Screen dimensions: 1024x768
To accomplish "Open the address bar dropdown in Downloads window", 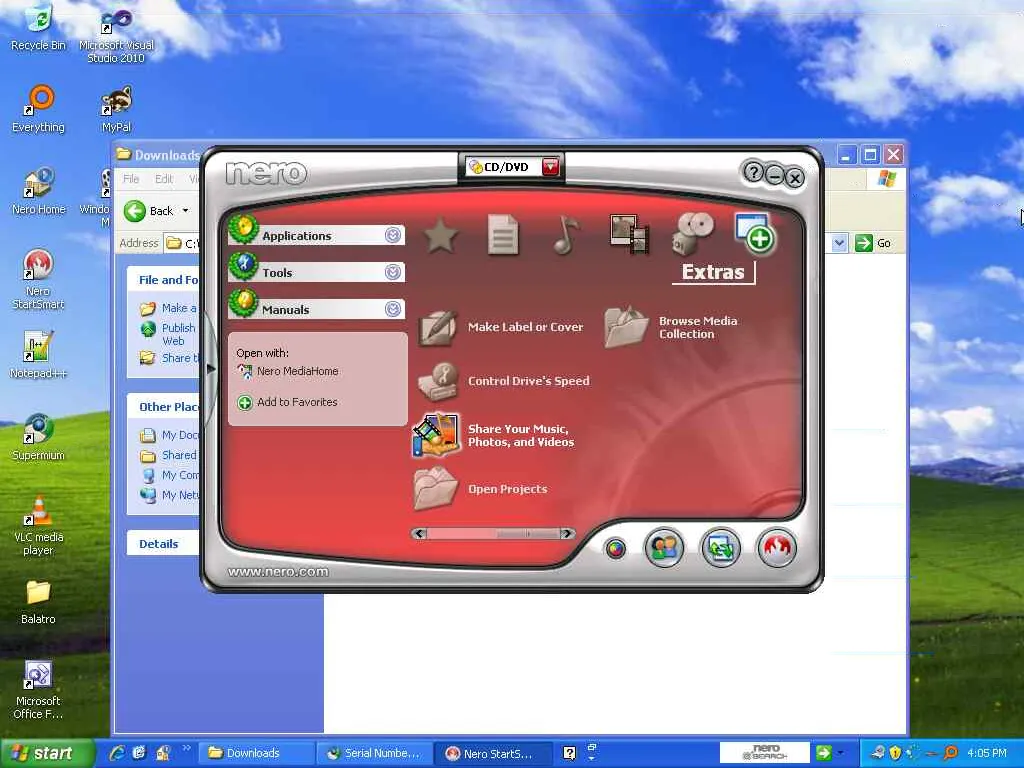I will [839, 243].
